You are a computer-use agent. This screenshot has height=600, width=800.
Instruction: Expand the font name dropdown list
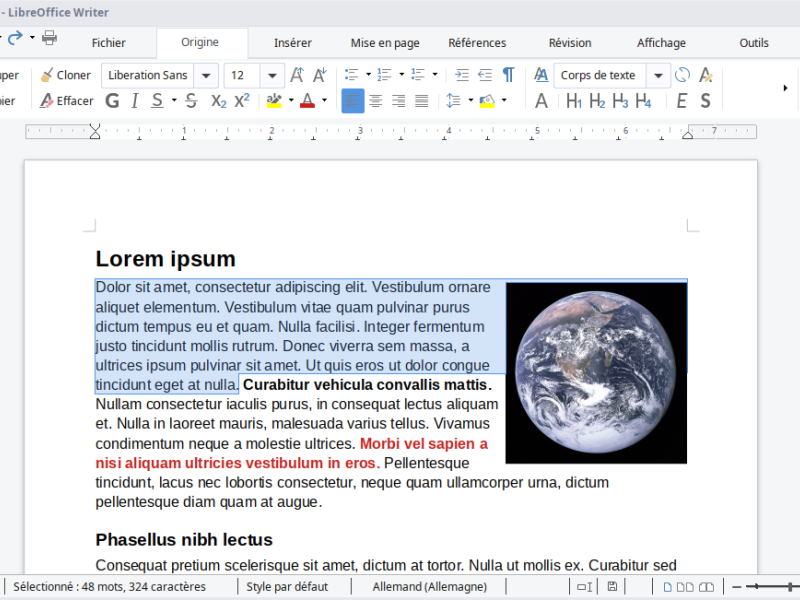(x=206, y=76)
